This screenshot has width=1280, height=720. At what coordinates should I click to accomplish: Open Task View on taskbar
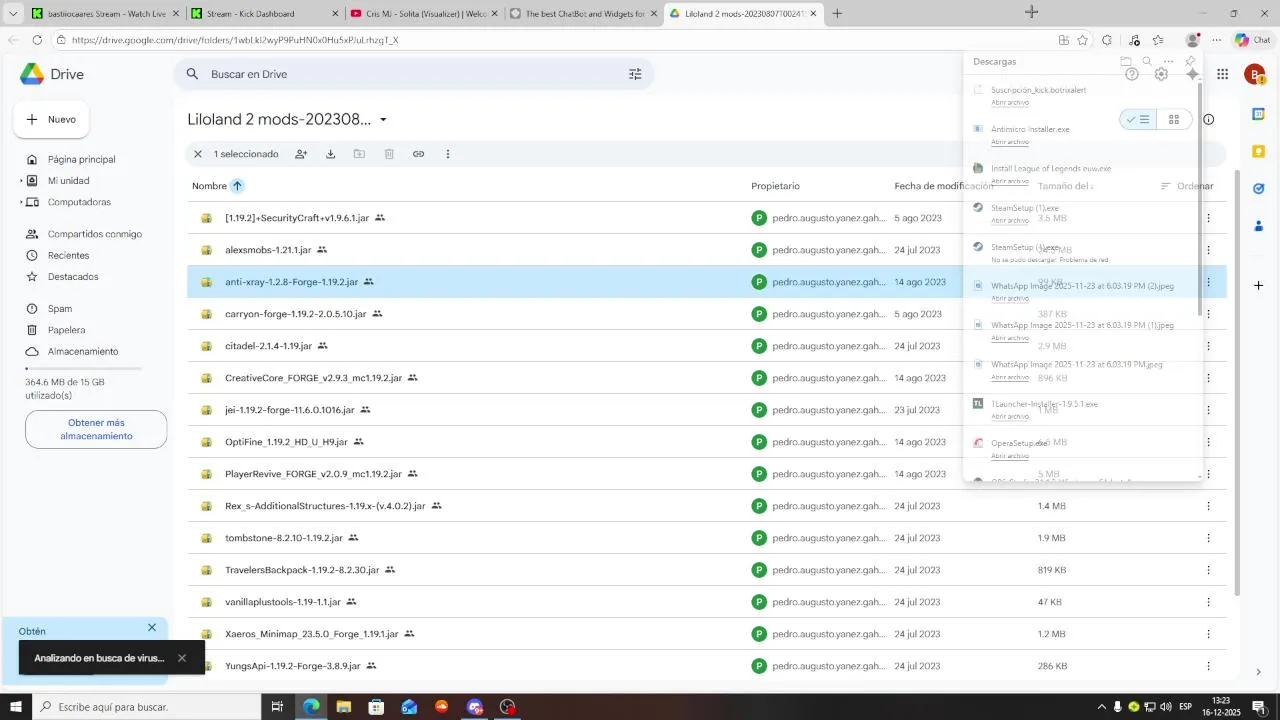click(x=278, y=707)
